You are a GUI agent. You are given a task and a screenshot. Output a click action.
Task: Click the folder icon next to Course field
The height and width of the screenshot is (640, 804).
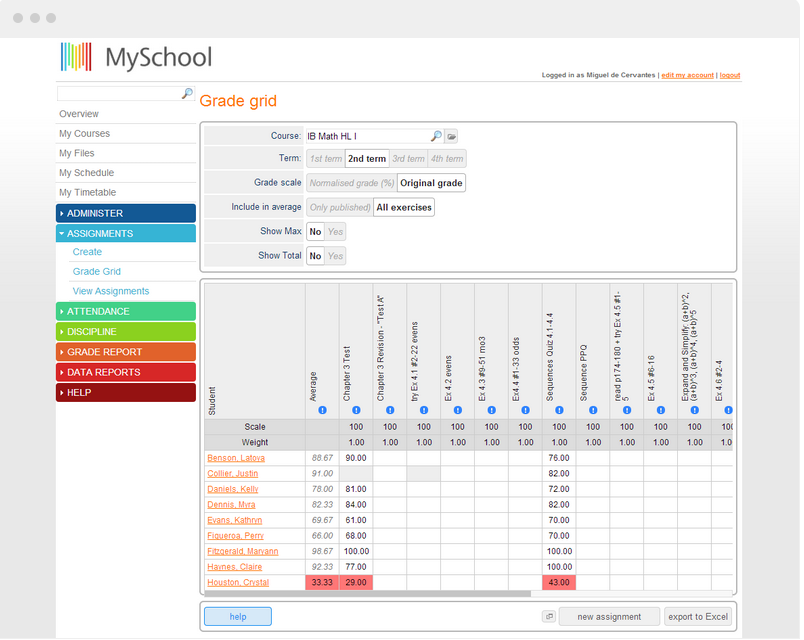[x=451, y=136]
